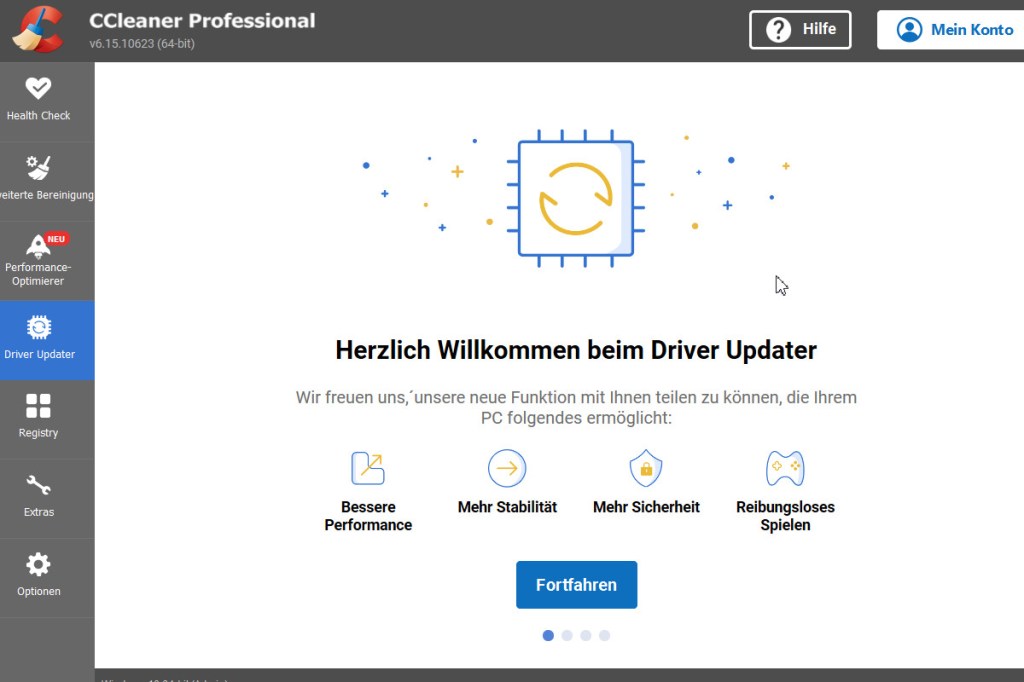
Task: Open the Registry section
Action: 47,419
